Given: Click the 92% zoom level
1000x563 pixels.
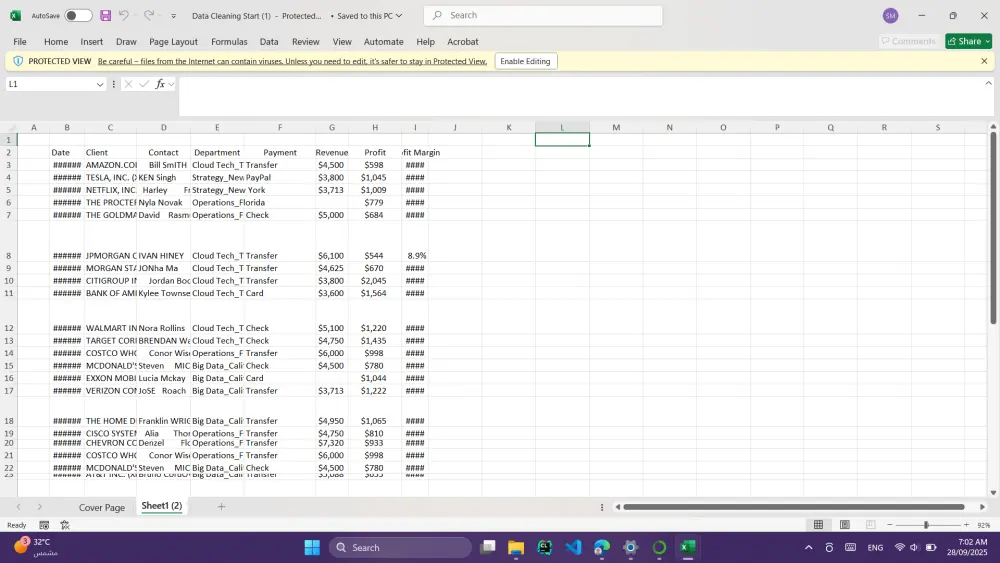Looking at the screenshot, I should (x=983, y=525).
